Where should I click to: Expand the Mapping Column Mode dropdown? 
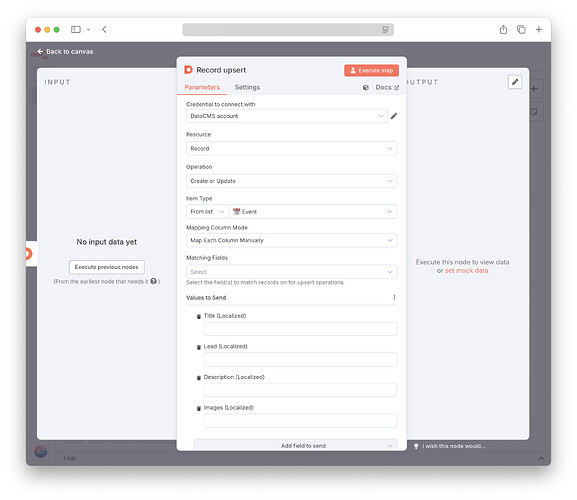(291, 240)
